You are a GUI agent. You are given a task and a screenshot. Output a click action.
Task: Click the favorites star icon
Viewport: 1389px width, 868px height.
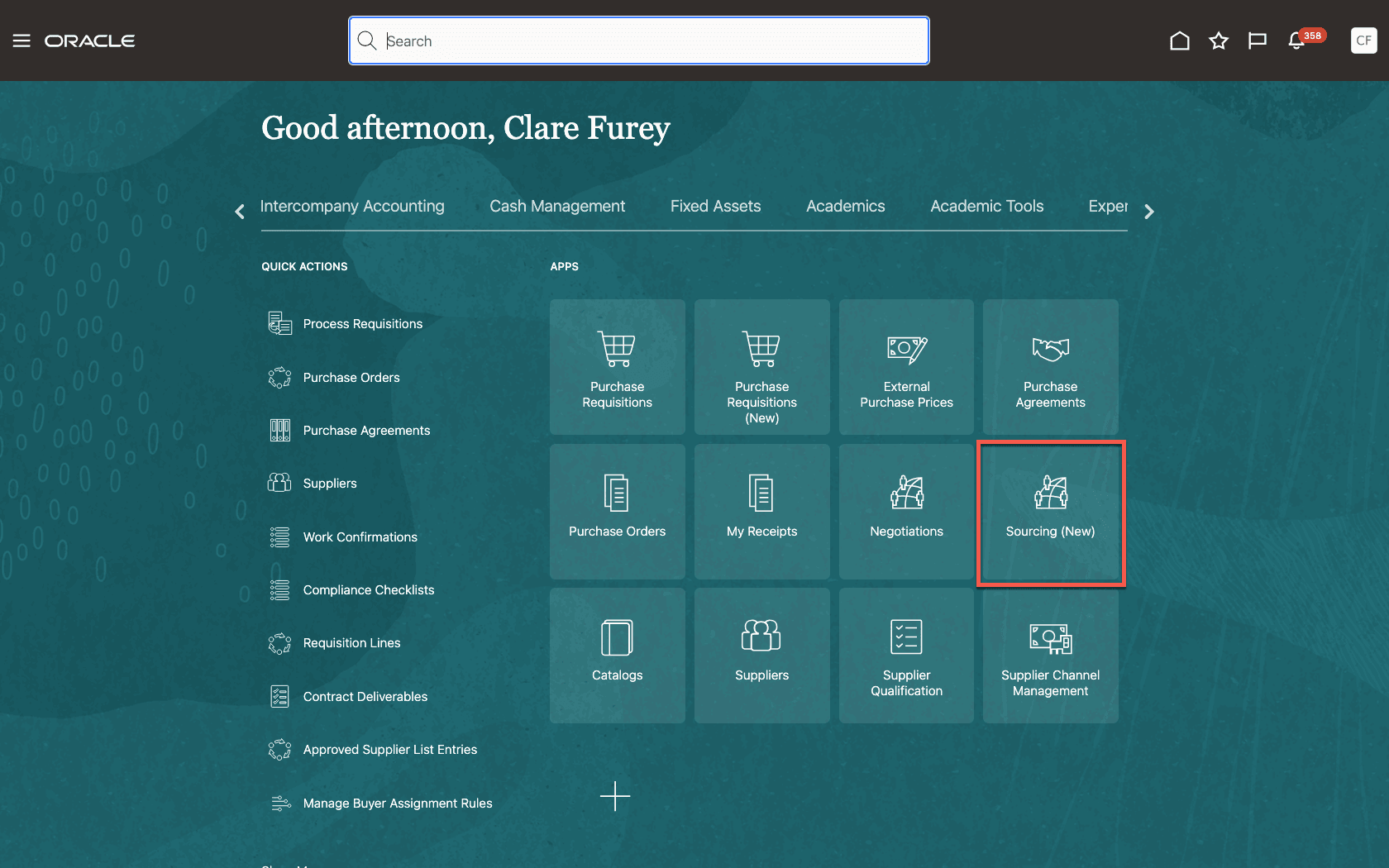coord(1218,40)
